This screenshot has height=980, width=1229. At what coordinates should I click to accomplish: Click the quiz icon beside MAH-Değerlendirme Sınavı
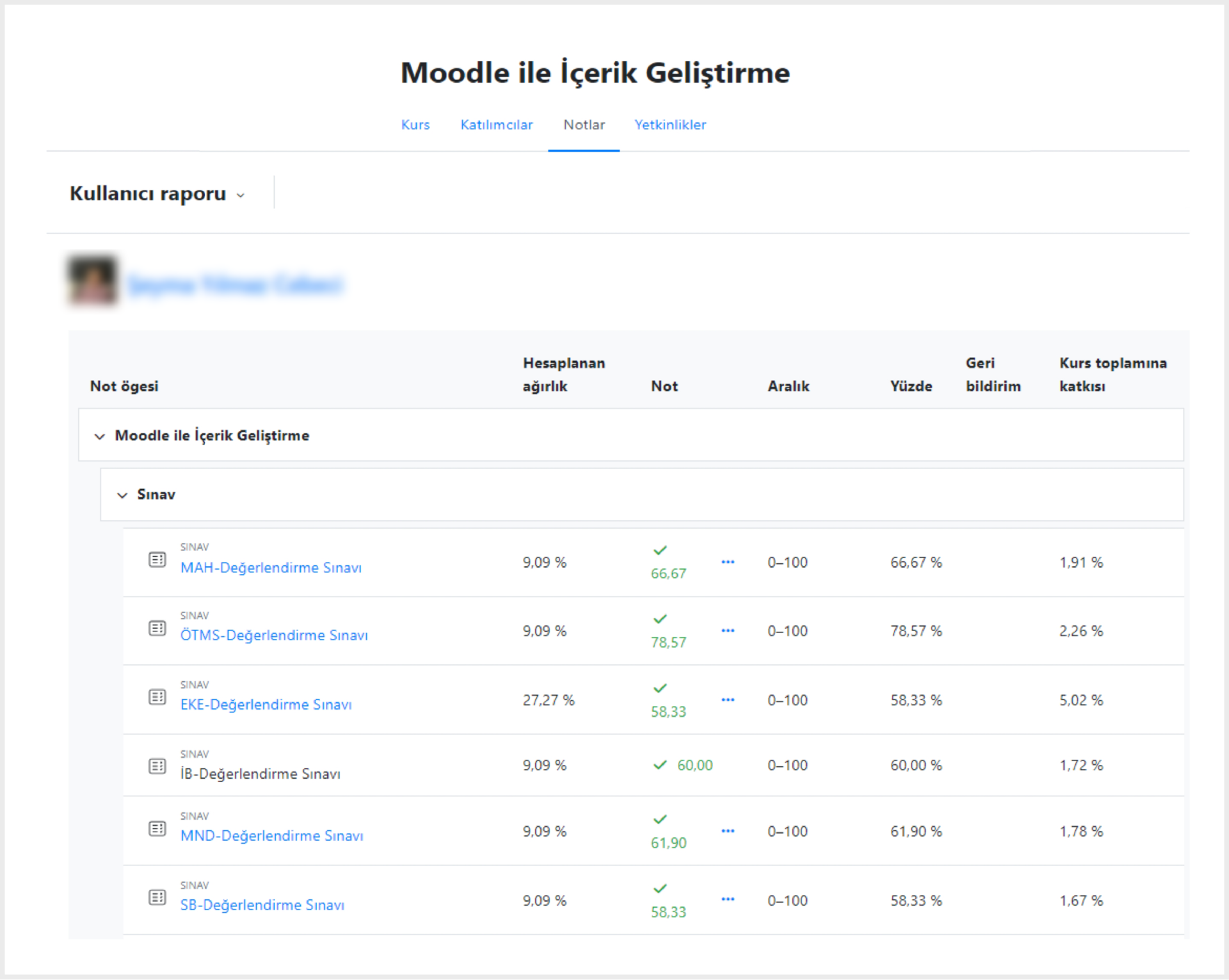(157, 560)
